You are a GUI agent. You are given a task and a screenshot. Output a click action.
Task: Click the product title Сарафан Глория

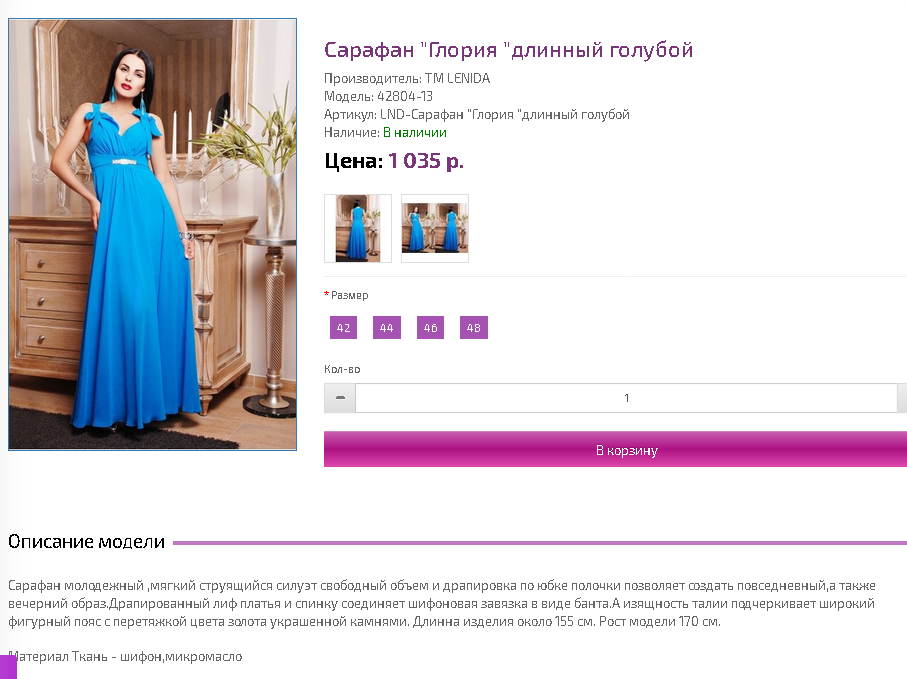(x=508, y=50)
